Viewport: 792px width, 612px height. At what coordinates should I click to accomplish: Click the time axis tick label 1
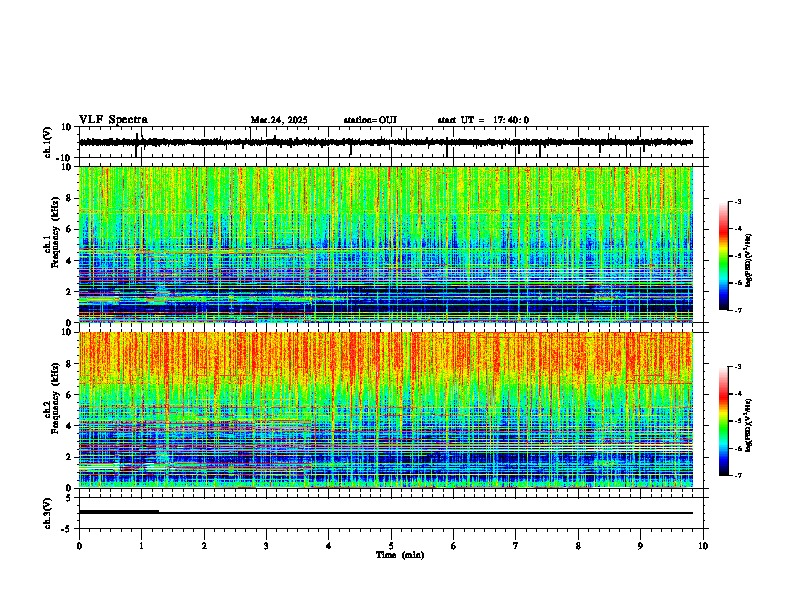[x=141, y=546]
